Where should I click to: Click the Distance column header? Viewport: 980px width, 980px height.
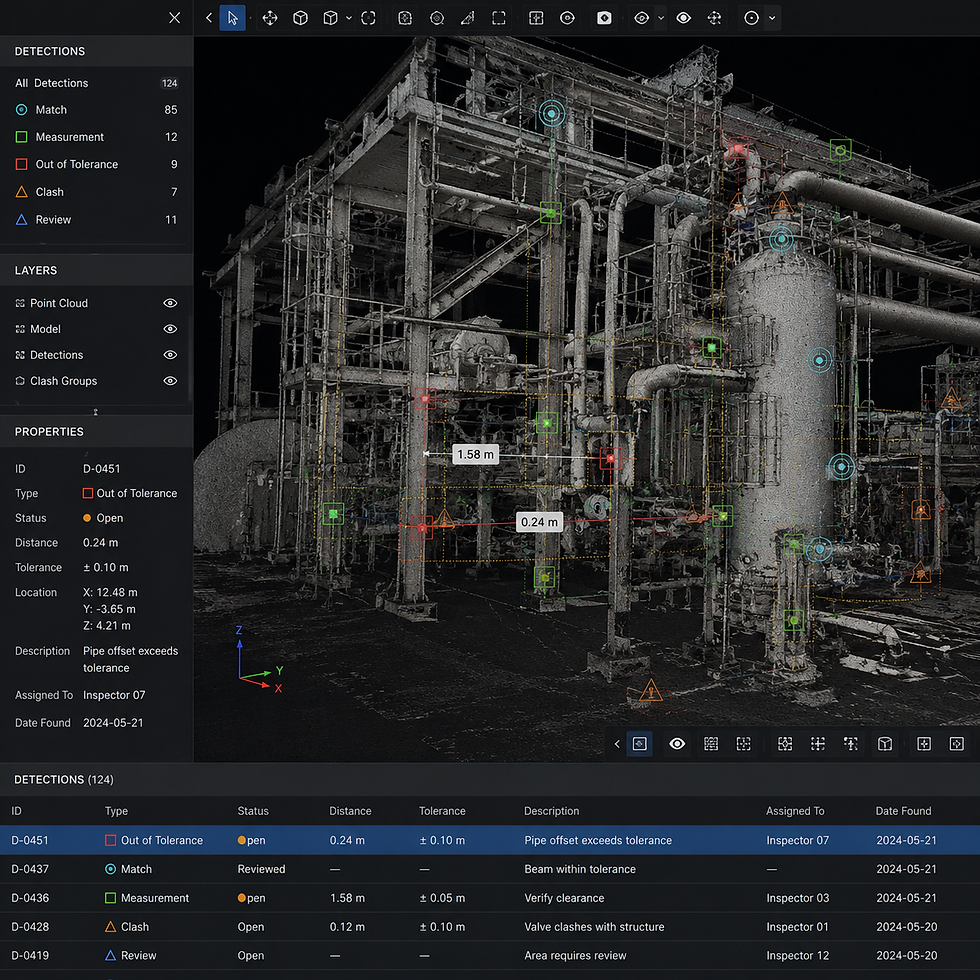pyautogui.click(x=350, y=811)
